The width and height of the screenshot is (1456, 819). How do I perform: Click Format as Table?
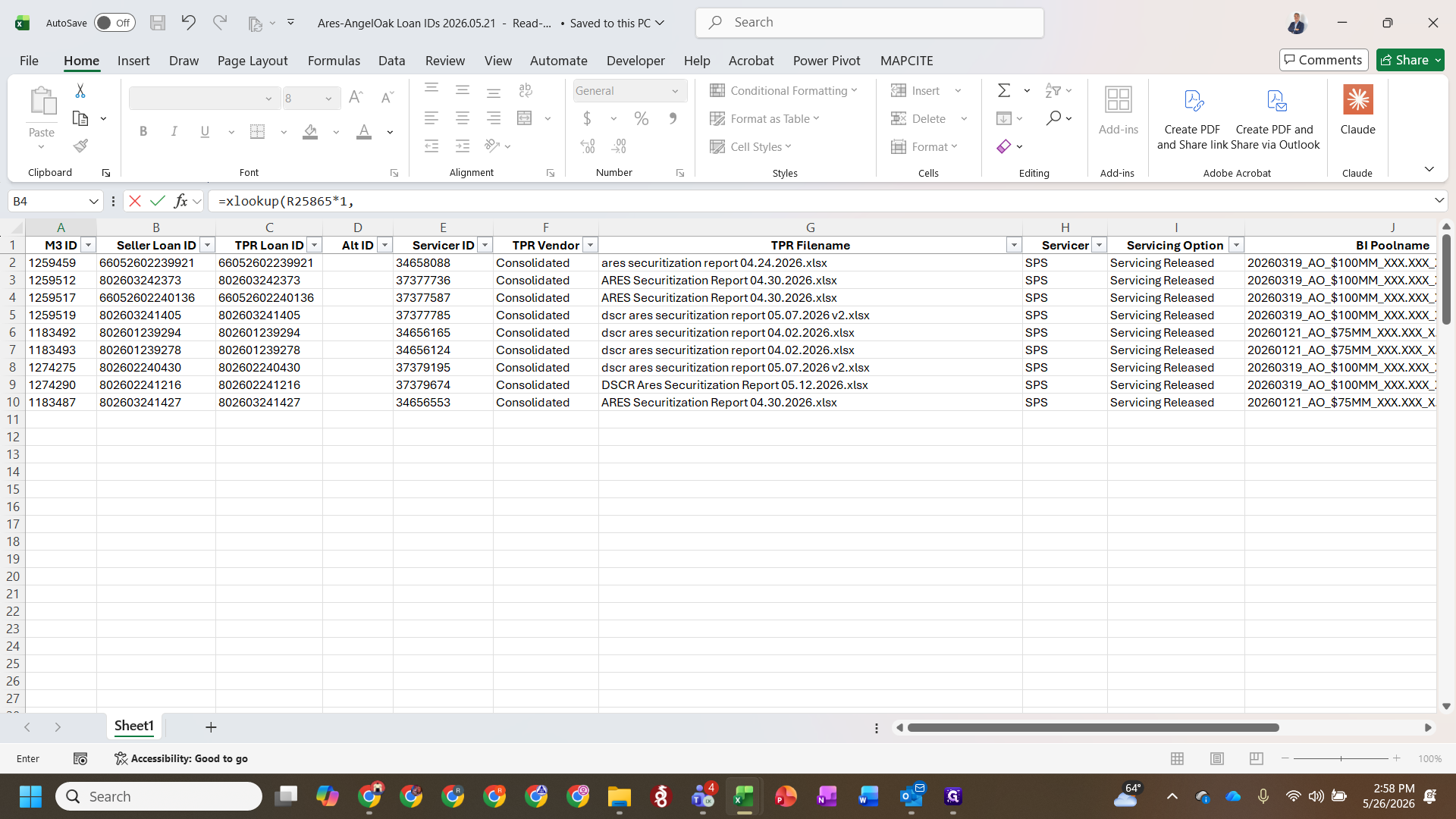tap(764, 118)
